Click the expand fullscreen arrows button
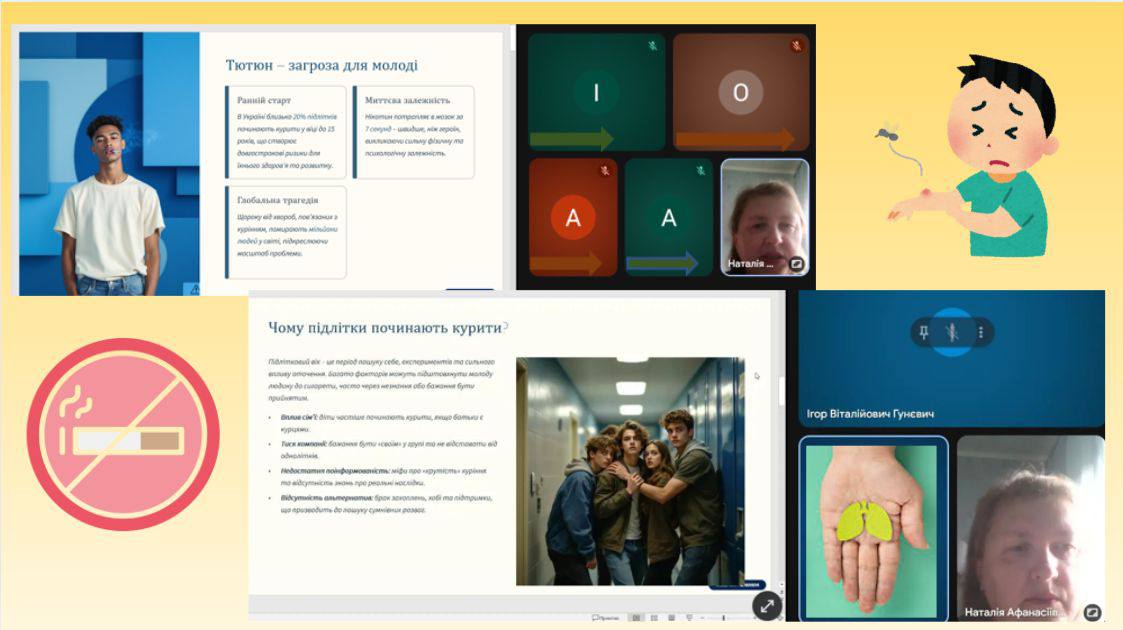This screenshot has width=1123, height=630. point(766,605)
